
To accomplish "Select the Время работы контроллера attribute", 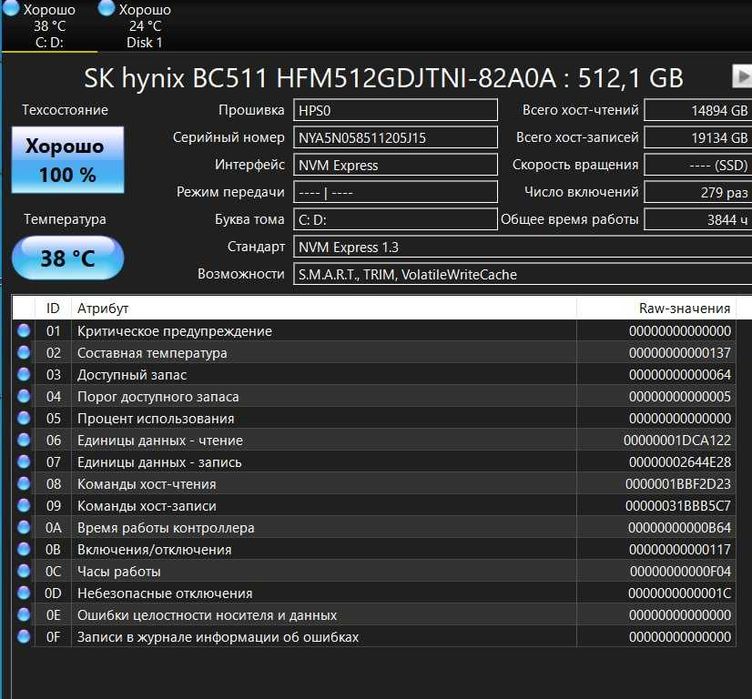I will [x=166, y=528].
